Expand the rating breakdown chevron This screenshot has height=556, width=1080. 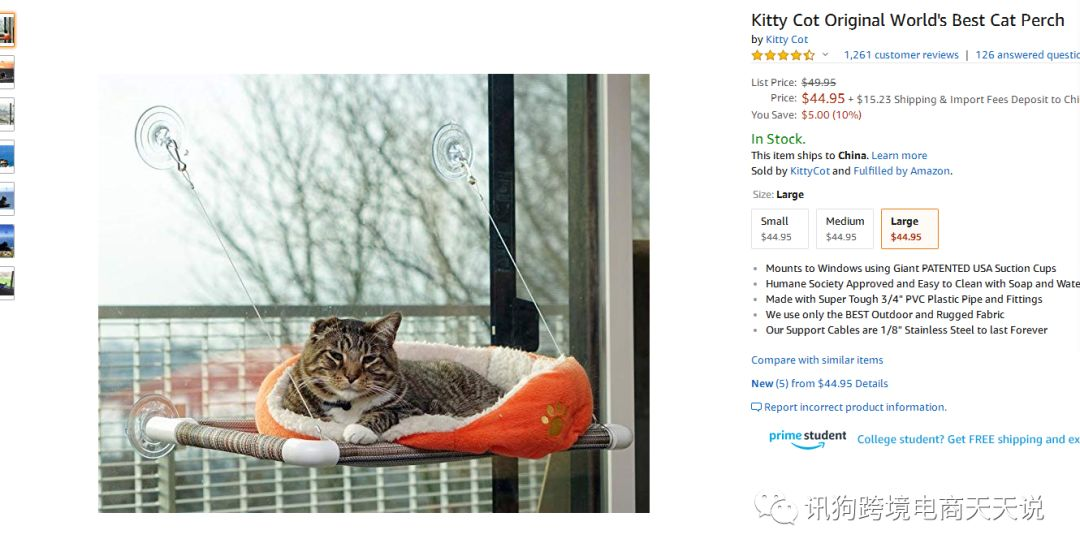point(825,55)
